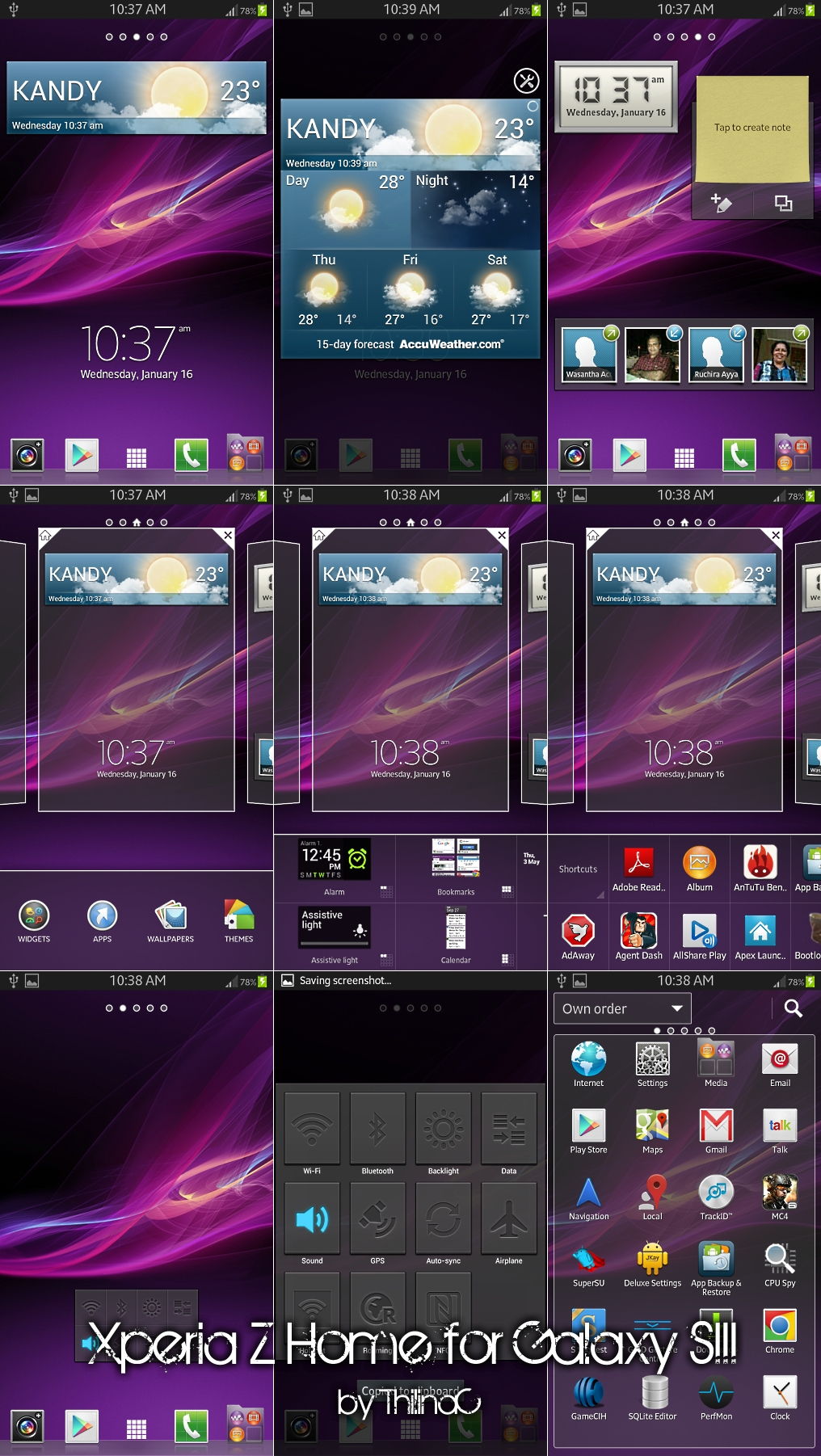Open the Chrome browser icon
821x1456 pixels.
780,1330
